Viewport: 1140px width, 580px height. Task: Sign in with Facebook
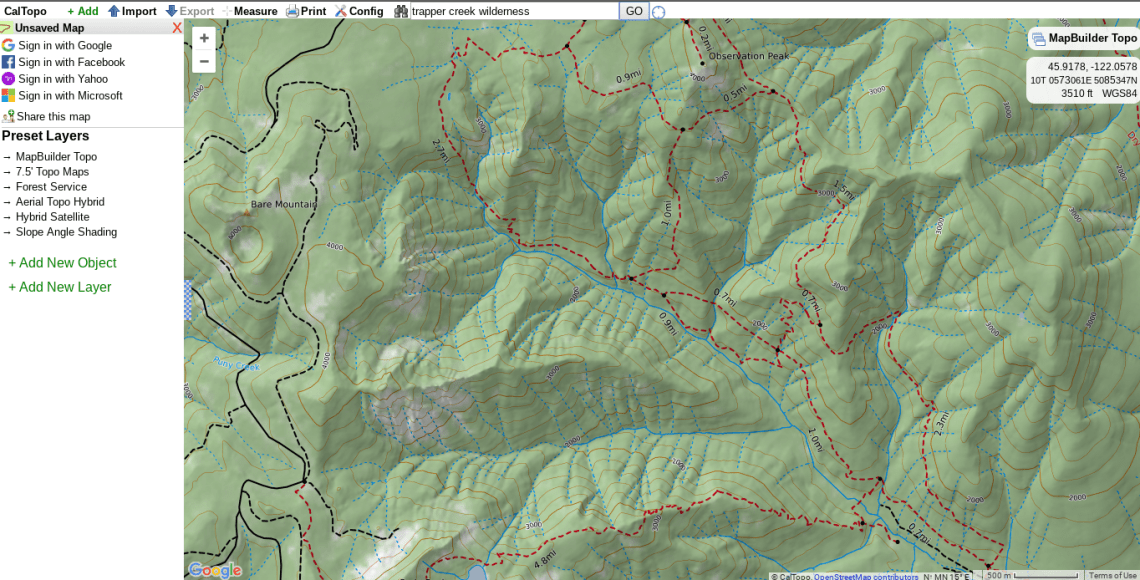coord(71,62)
